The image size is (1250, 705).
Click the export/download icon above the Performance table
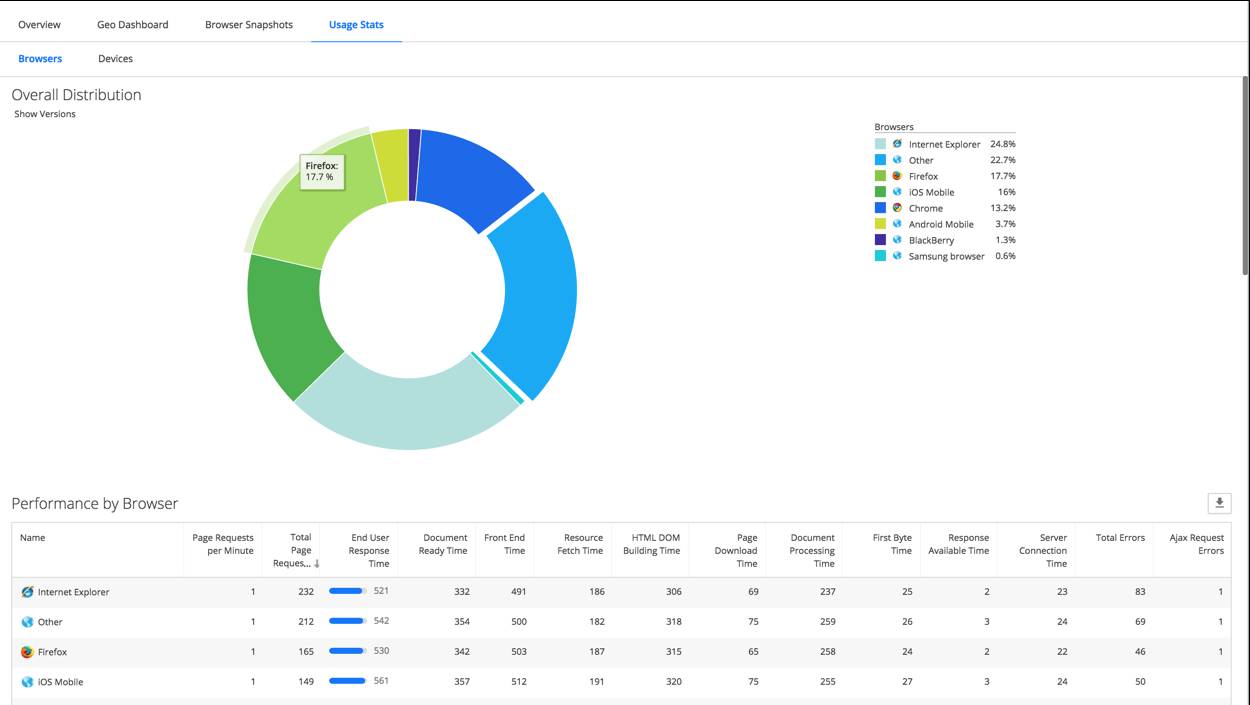tap(1220, 503)
